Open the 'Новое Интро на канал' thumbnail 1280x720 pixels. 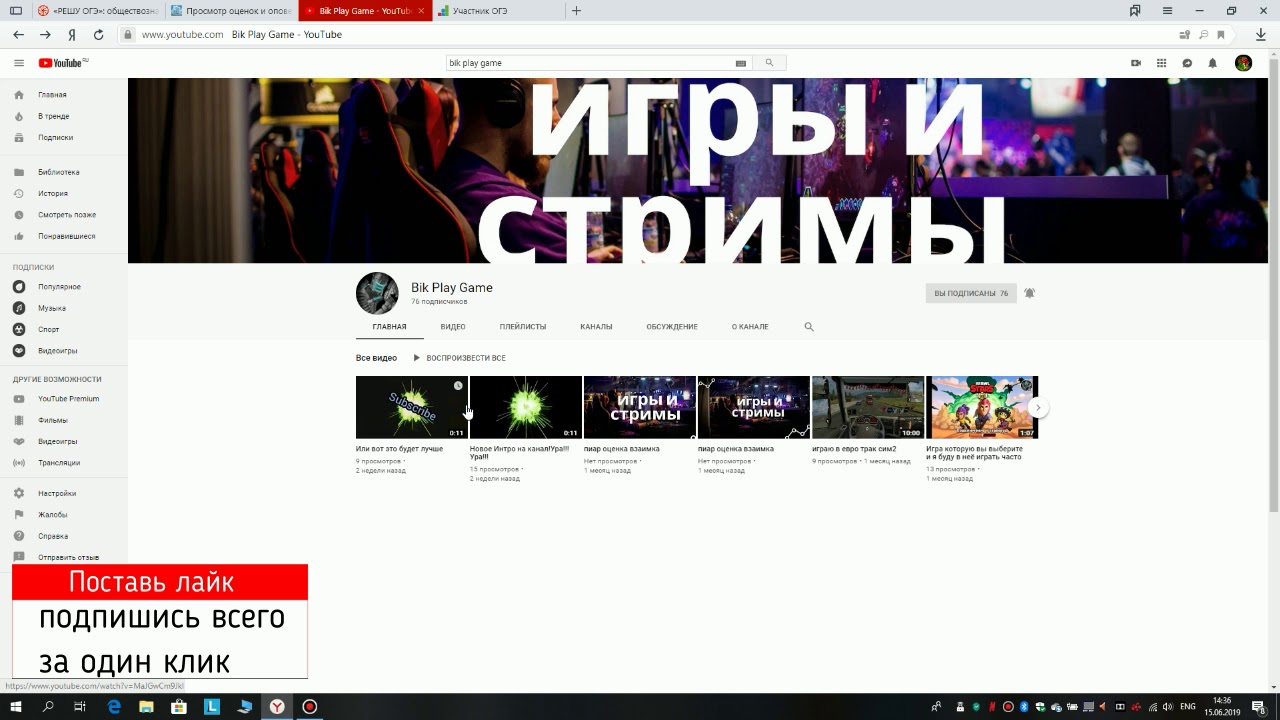(x=525, y=407)
